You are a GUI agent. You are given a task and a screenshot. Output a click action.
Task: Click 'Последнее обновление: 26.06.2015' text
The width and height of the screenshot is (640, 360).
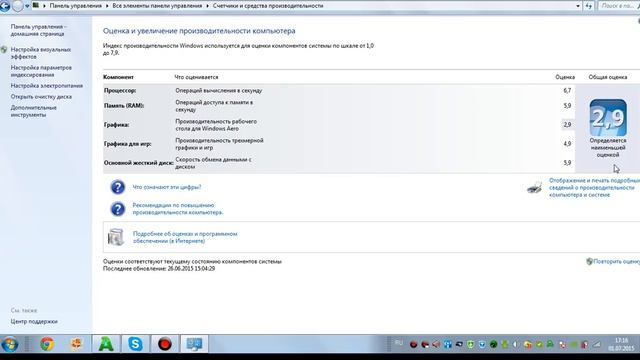(x=159, y=269)
